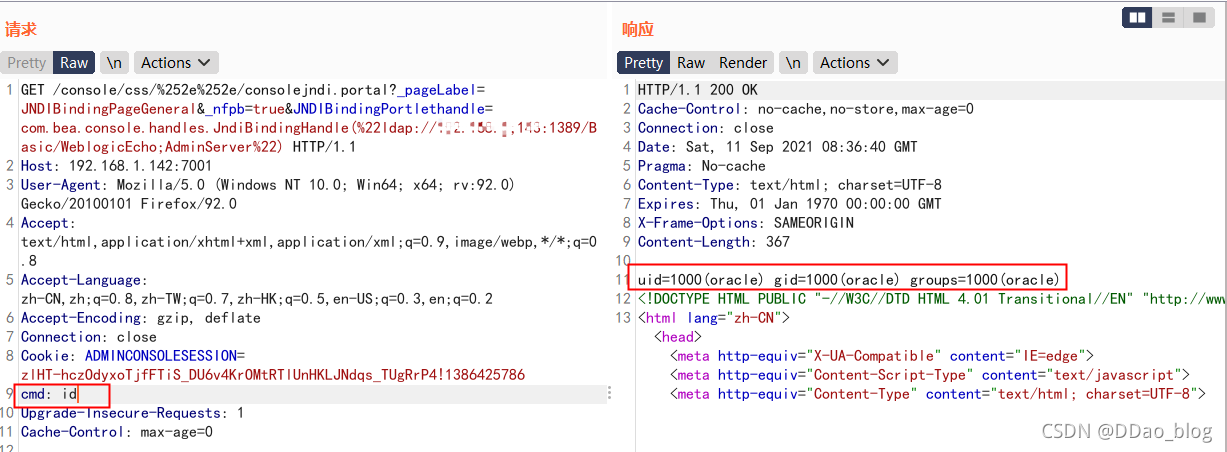Click the '<html lang="zh-CN">' line

(714, 318)
